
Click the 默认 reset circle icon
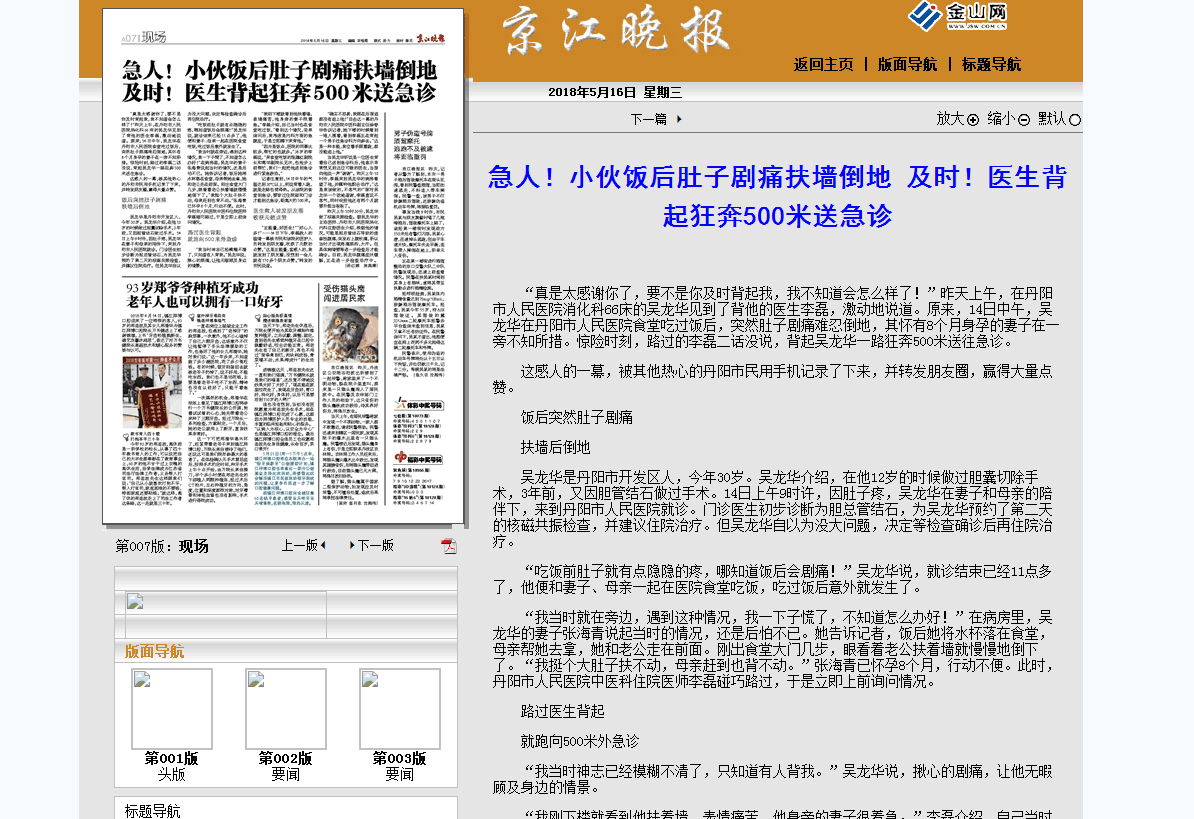click(x=1075, y=120)
